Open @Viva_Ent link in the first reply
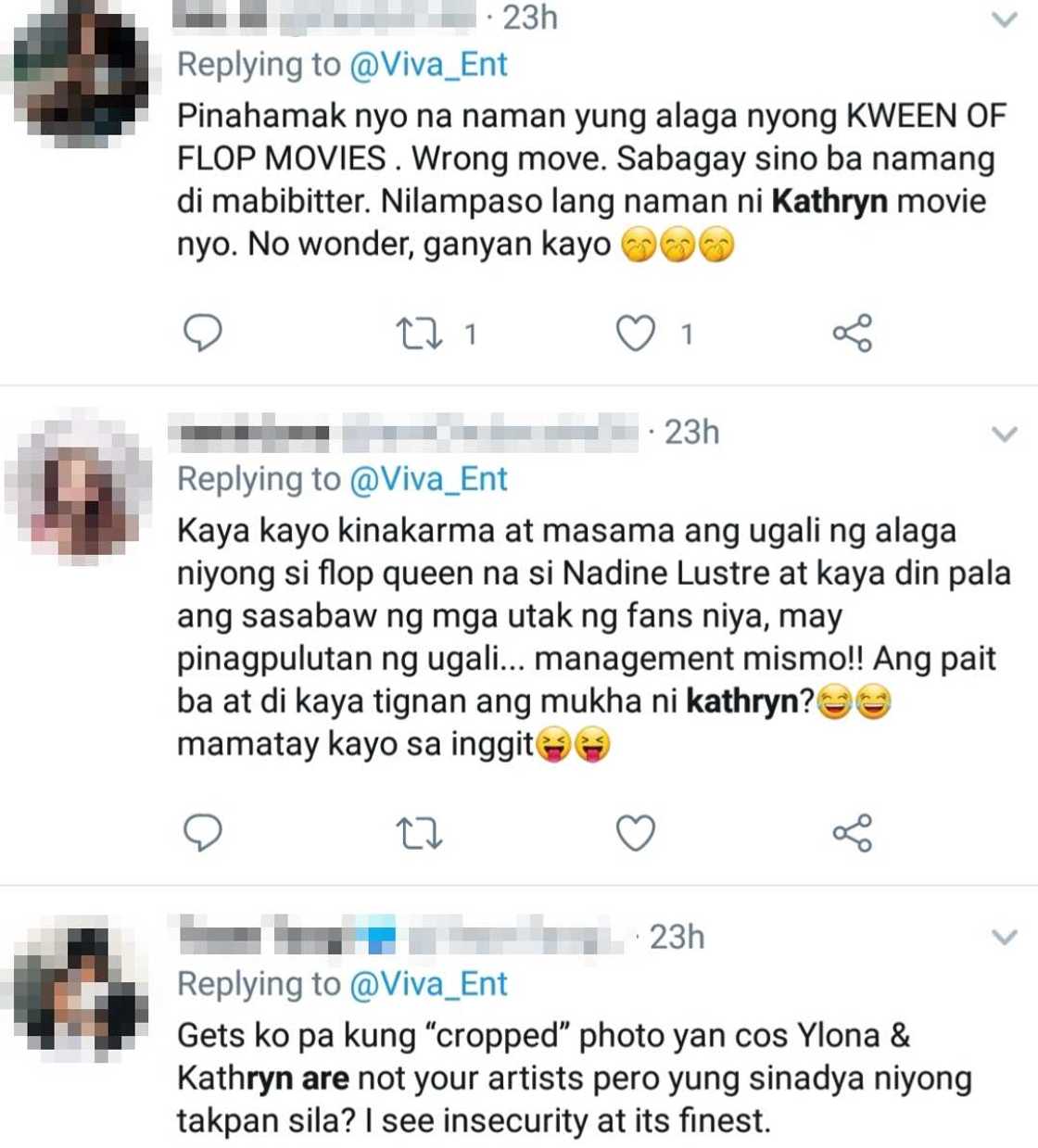1038x1148 pixels. [x=428, y=64]
